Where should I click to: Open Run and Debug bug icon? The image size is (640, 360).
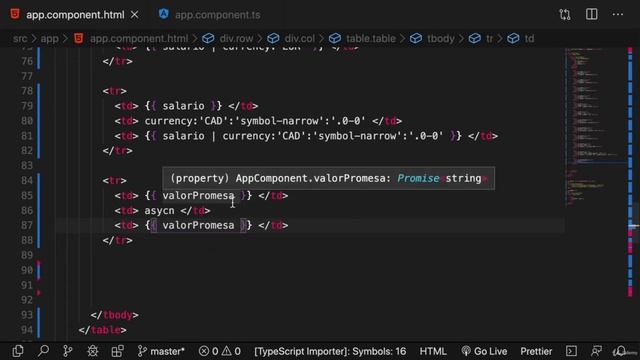93,351
